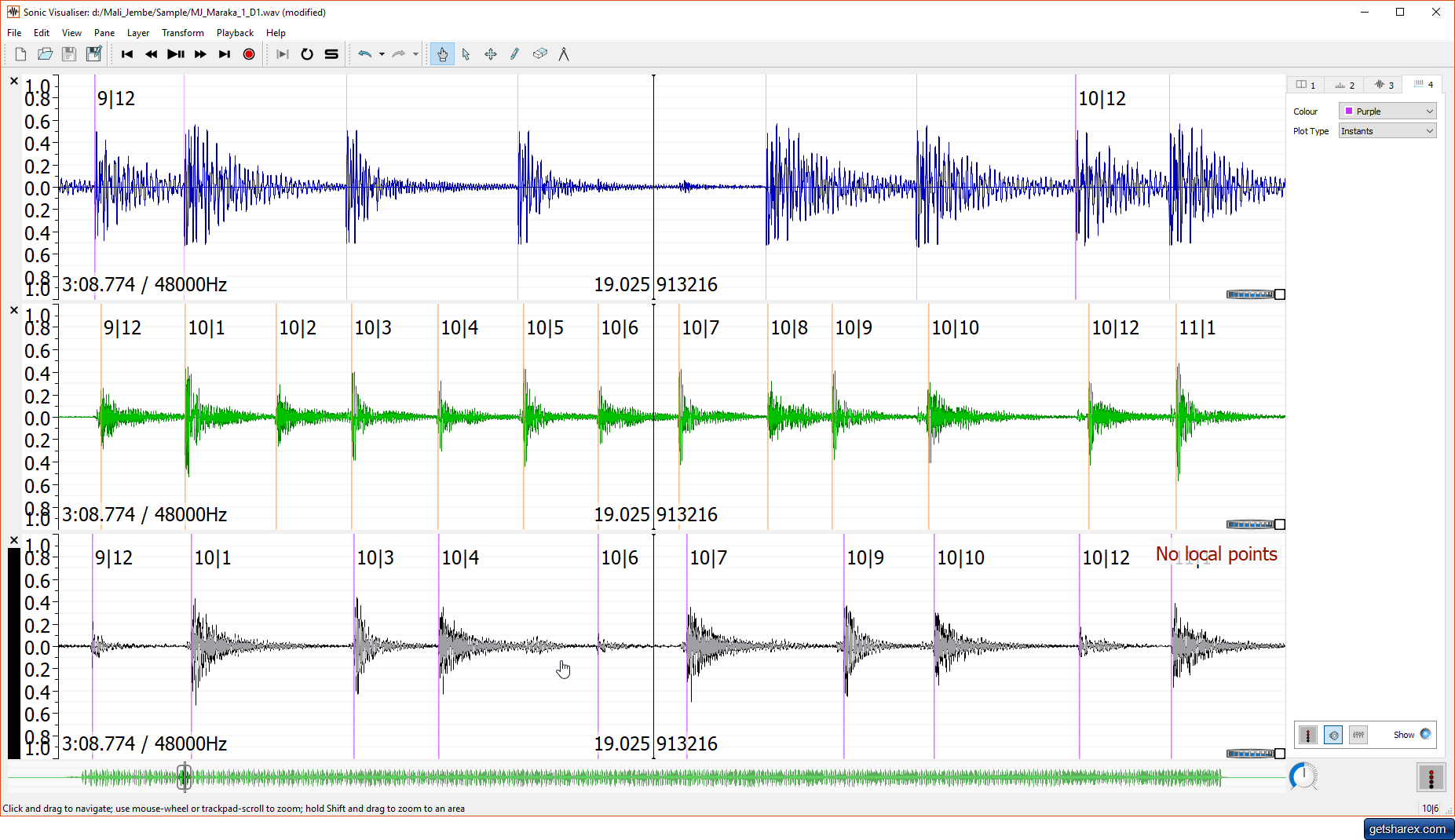Click the Undo button
This screenshot has height=840, width=1455.
(365, 54)
